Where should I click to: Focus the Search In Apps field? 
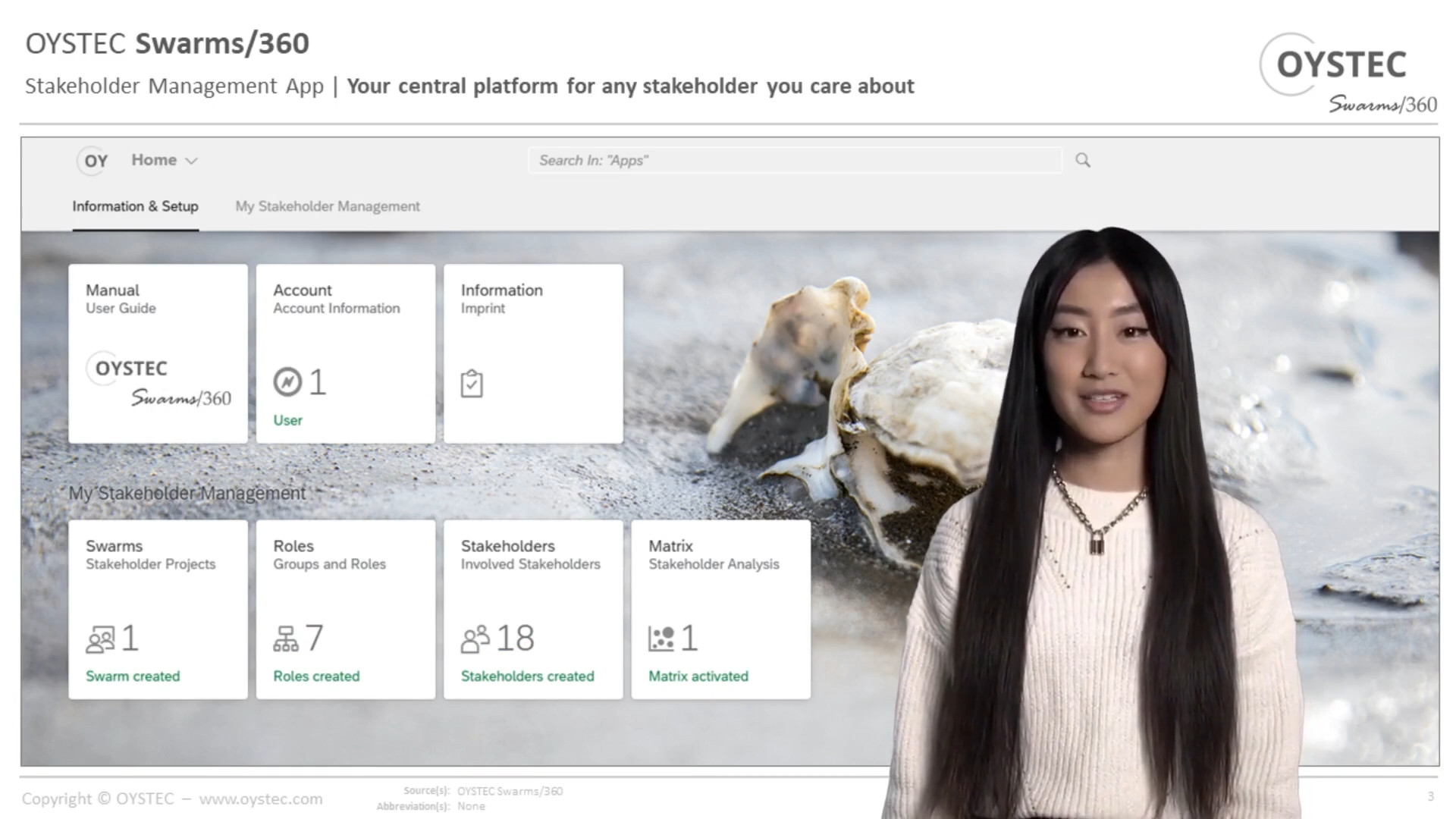(x=795, y=160)
